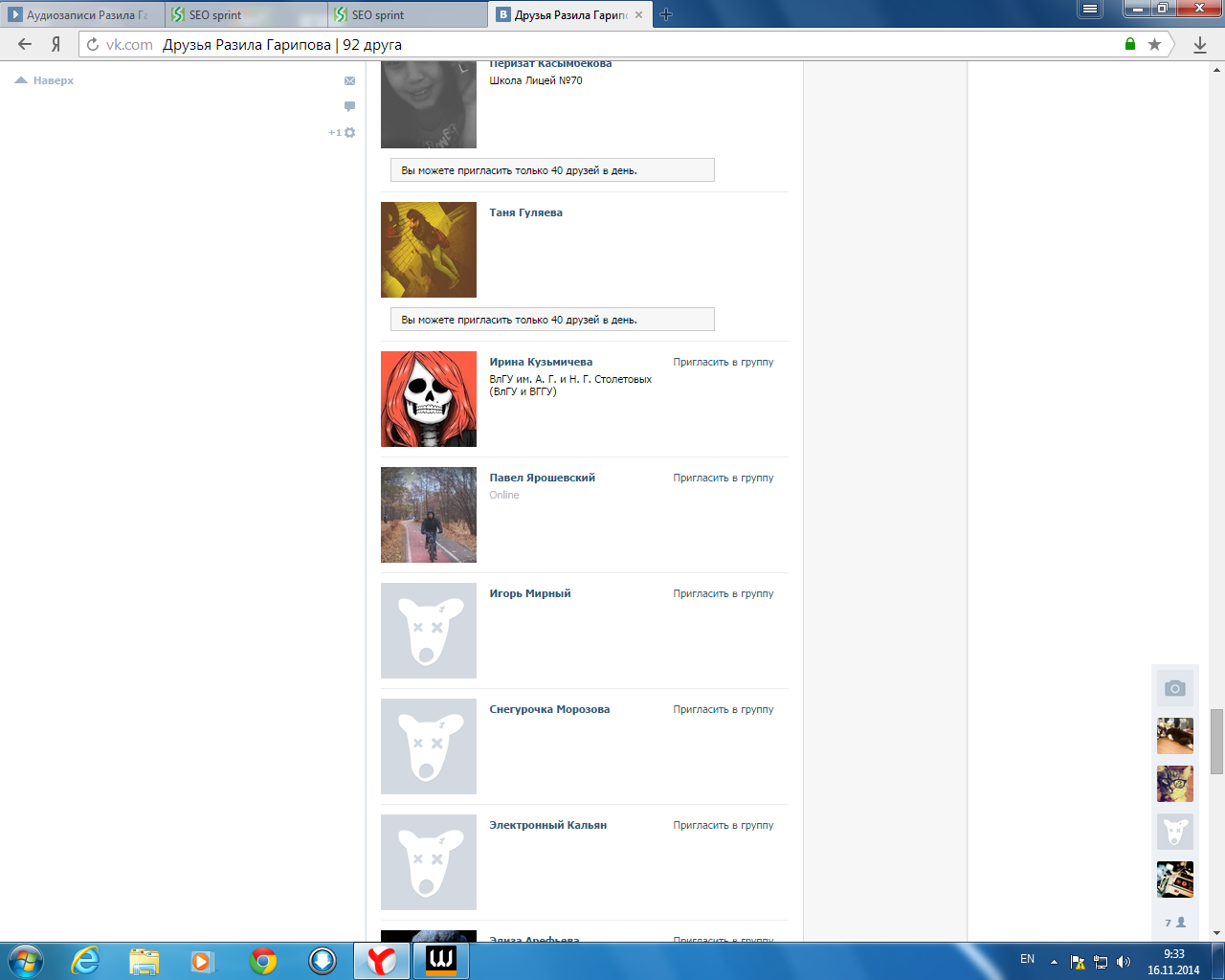Open Ирина Кузьмичева profile name link

pyautogui.click(x=541, y=362)
